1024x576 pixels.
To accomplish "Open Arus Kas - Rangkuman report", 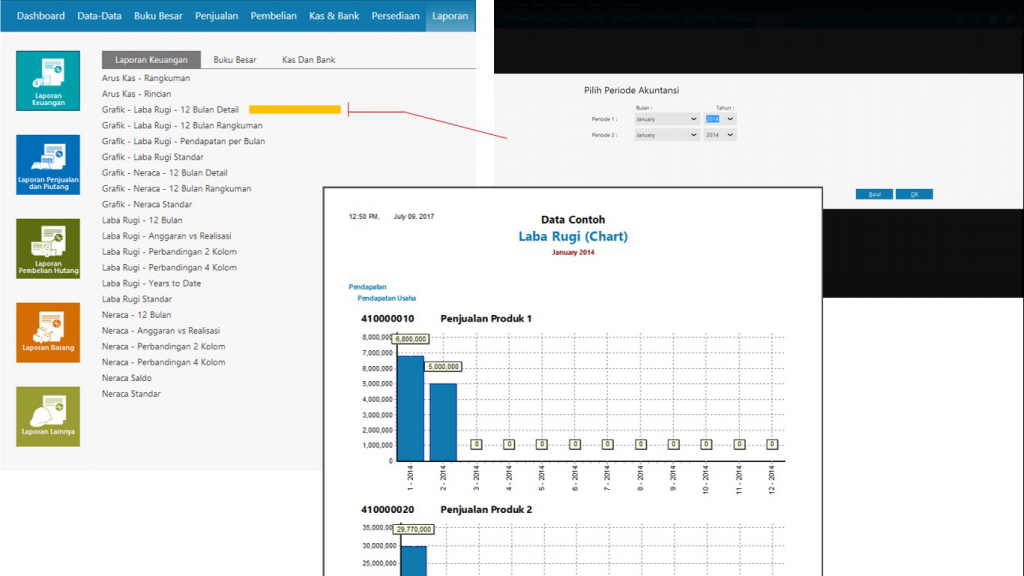I will coord(146,78).
